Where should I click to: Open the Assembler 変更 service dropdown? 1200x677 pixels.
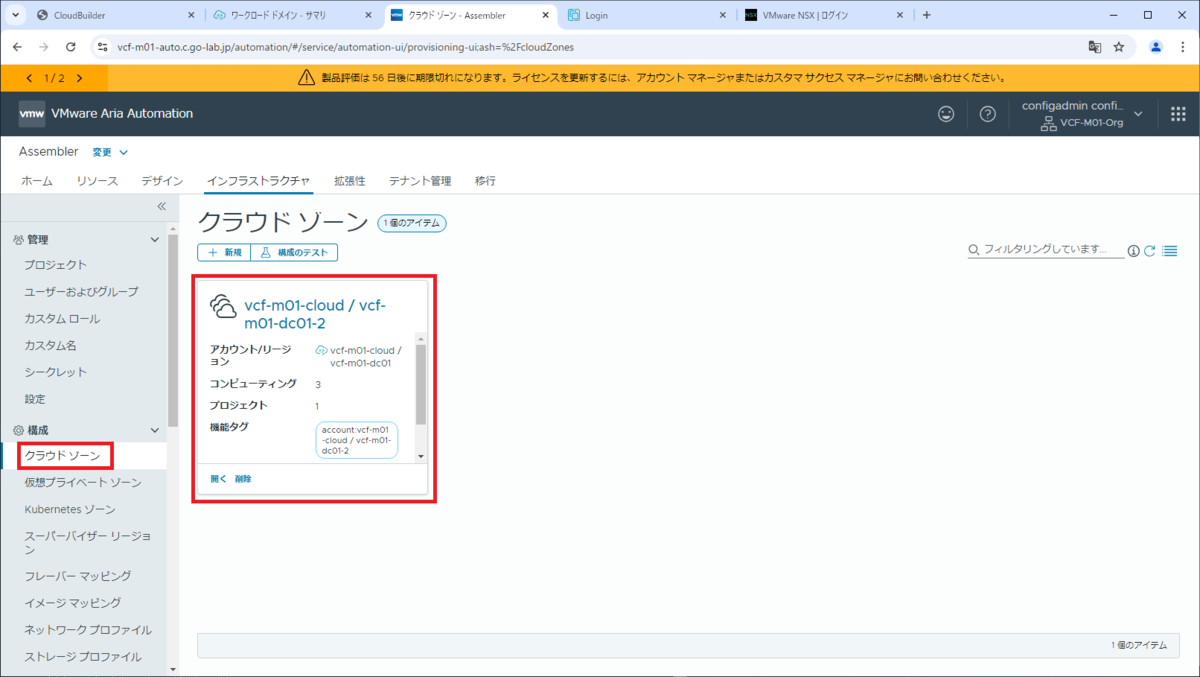110,152
